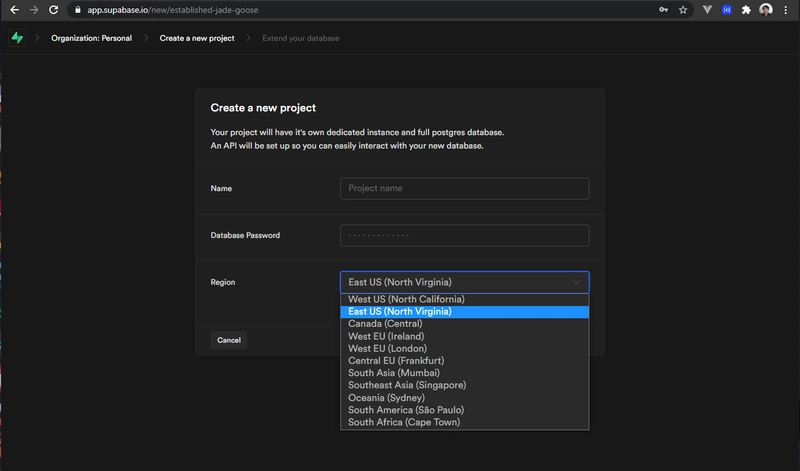This screenshot has width=800, height=471.
Task: Open the saved passwords key icon
Action: pos(663,10)
